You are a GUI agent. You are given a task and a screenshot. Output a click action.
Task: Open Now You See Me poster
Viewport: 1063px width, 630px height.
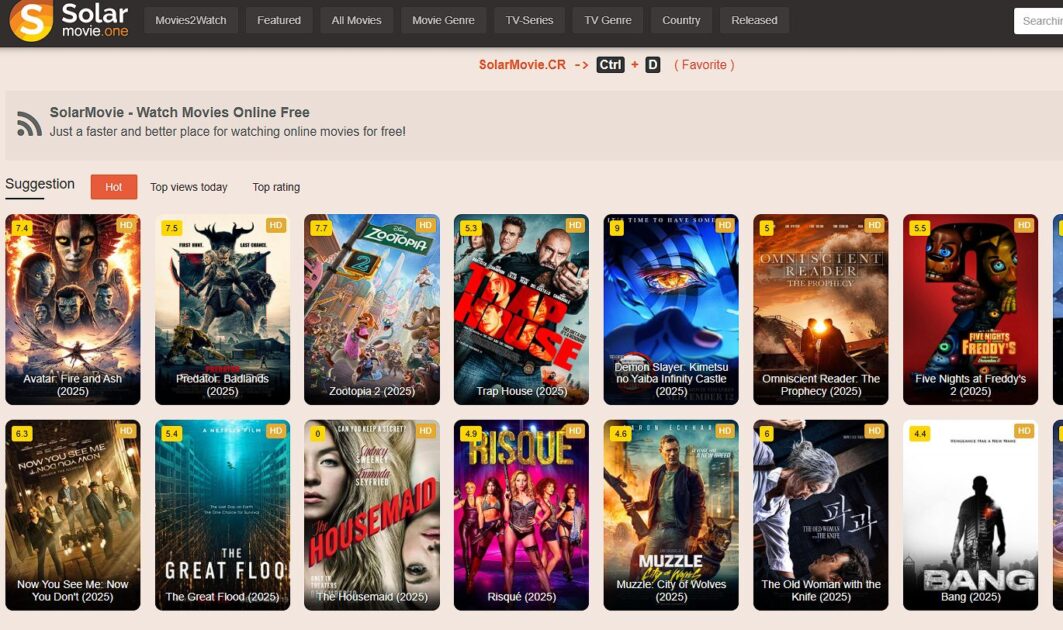(x=73, y=515)
